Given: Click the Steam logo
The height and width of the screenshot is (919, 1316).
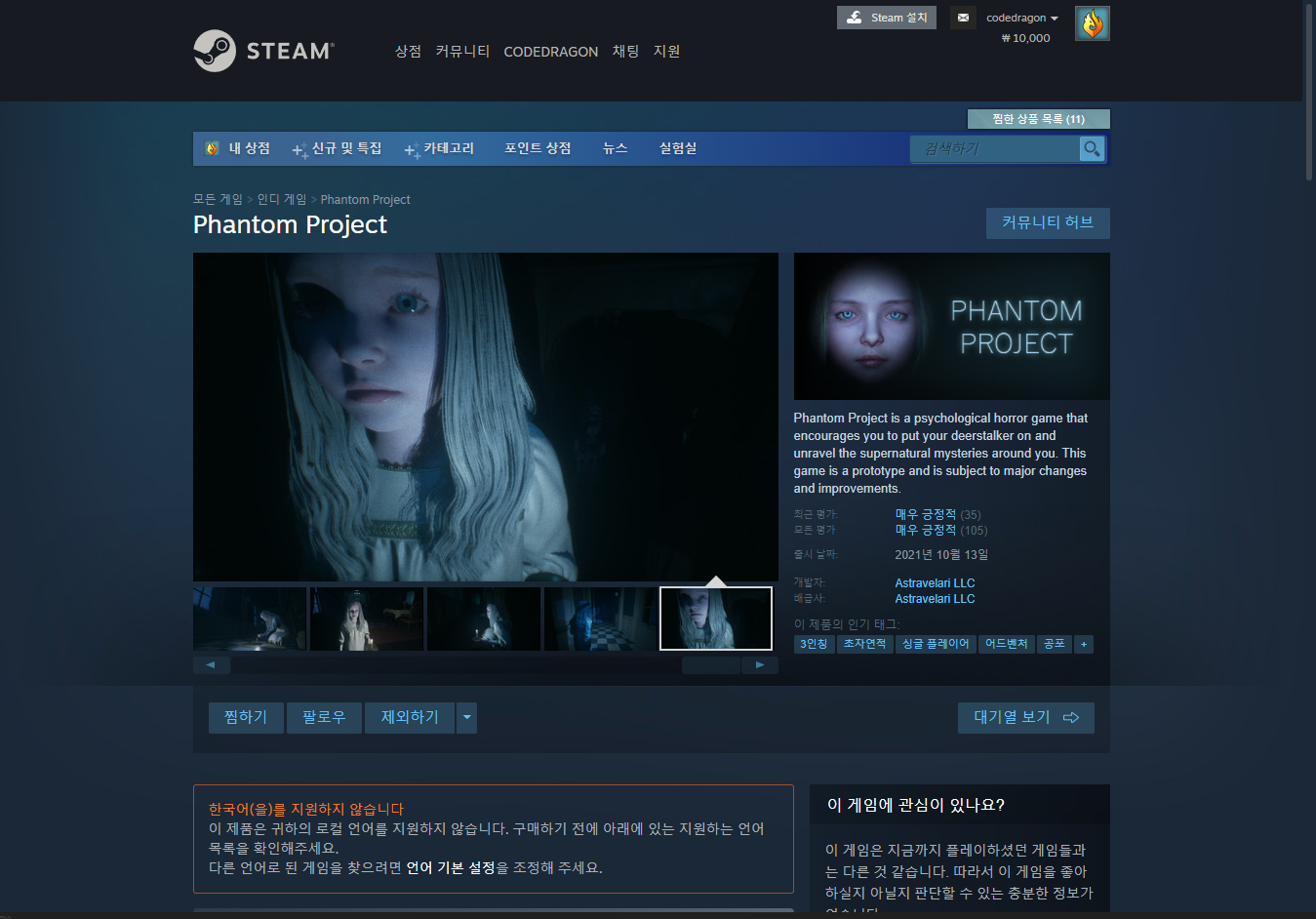Looking at the screenshot, I should click(x=263, y=51).
